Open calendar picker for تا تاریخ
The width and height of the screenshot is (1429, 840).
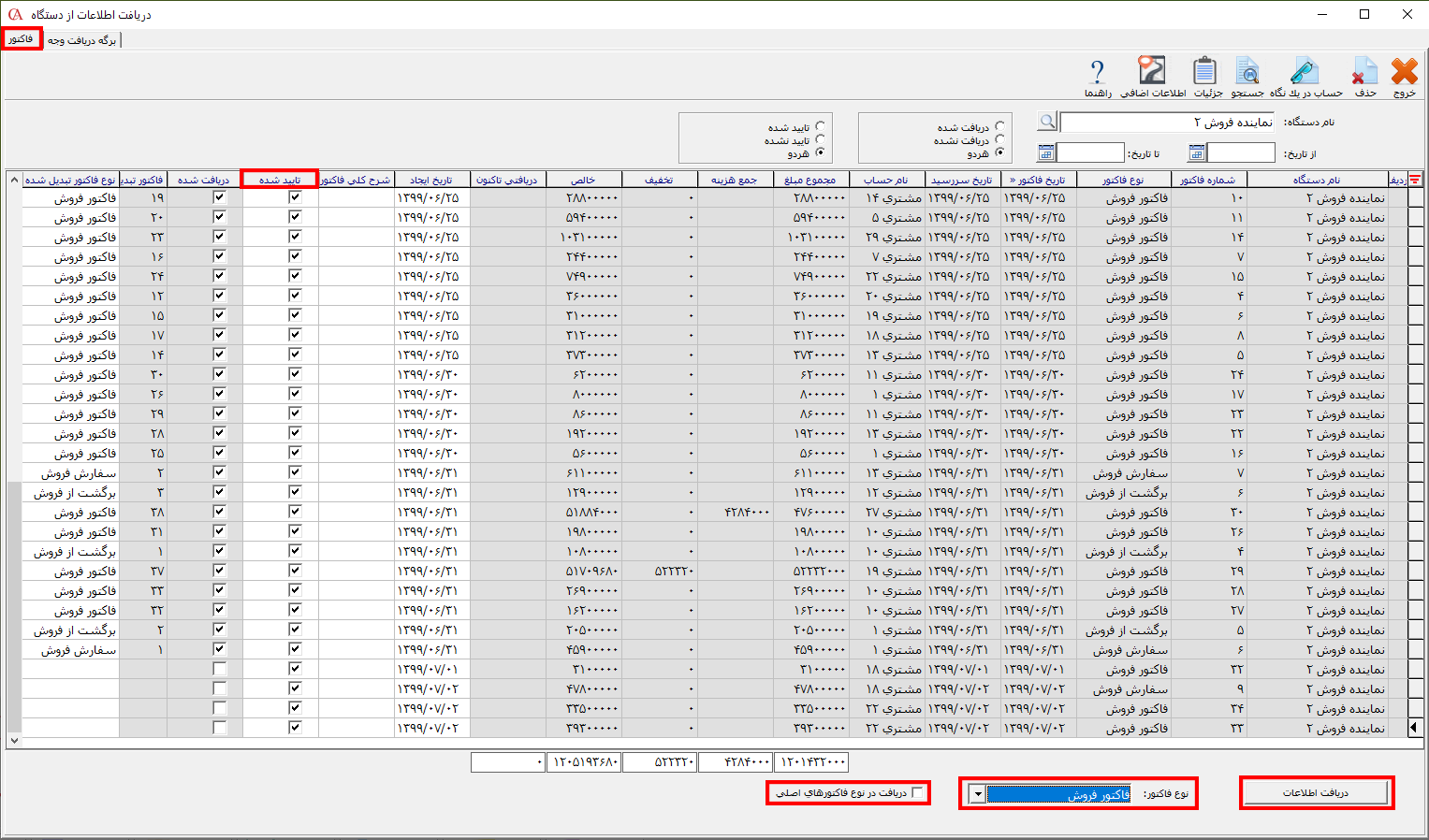pyautogui.click(x=1046, y=152)
